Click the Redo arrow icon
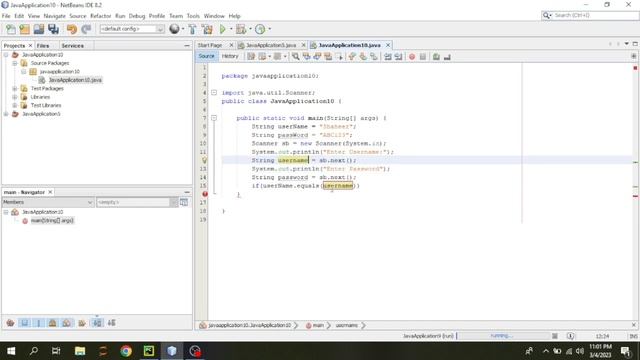Image resolution: width=640 pixels, height=360 pixels. (86, 29)
